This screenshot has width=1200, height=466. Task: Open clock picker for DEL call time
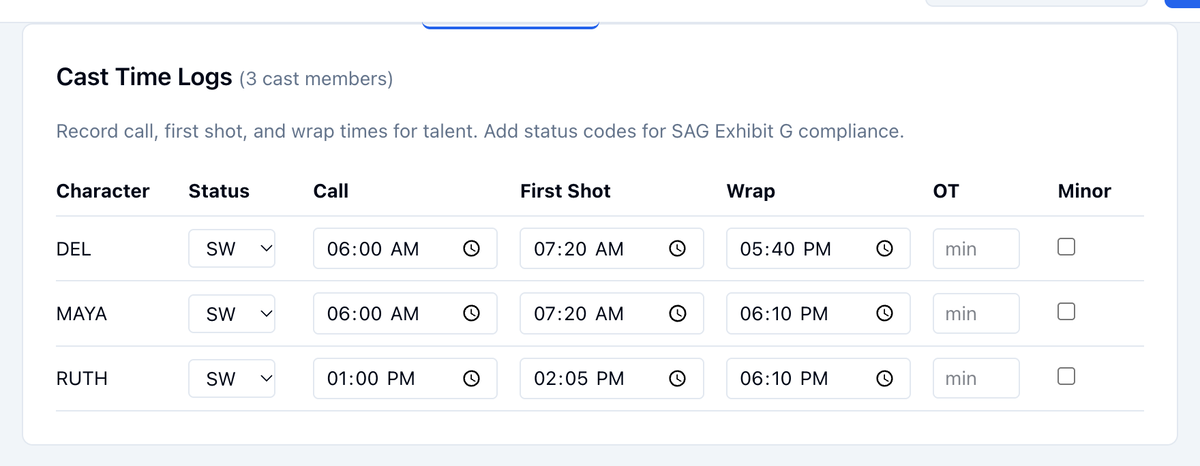pyautogui.click(x=470, y=249)
